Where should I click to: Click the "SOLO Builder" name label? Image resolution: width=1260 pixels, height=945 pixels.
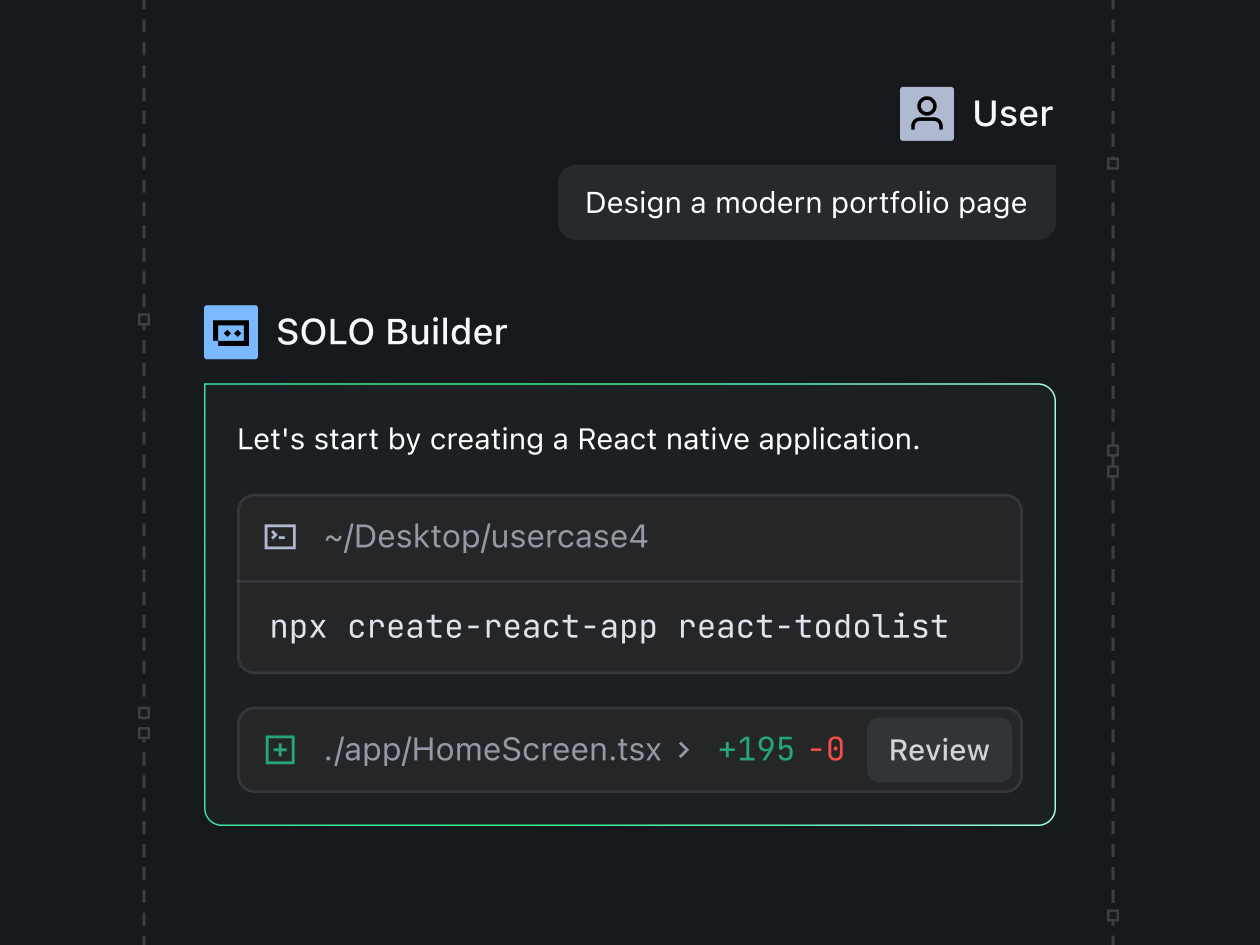point(392,332)
